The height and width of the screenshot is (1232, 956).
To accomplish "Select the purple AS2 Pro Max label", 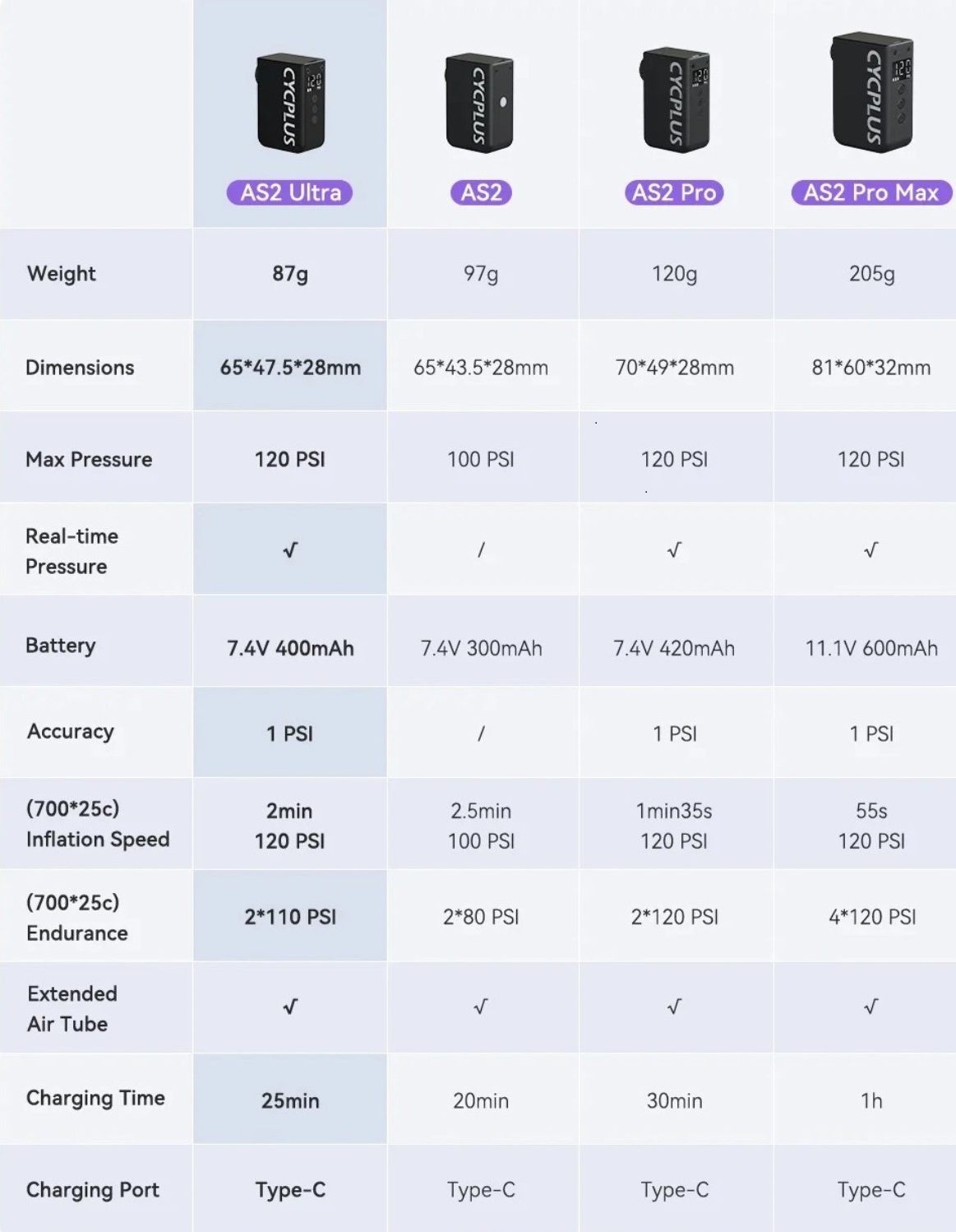I will tap(871, 192).
